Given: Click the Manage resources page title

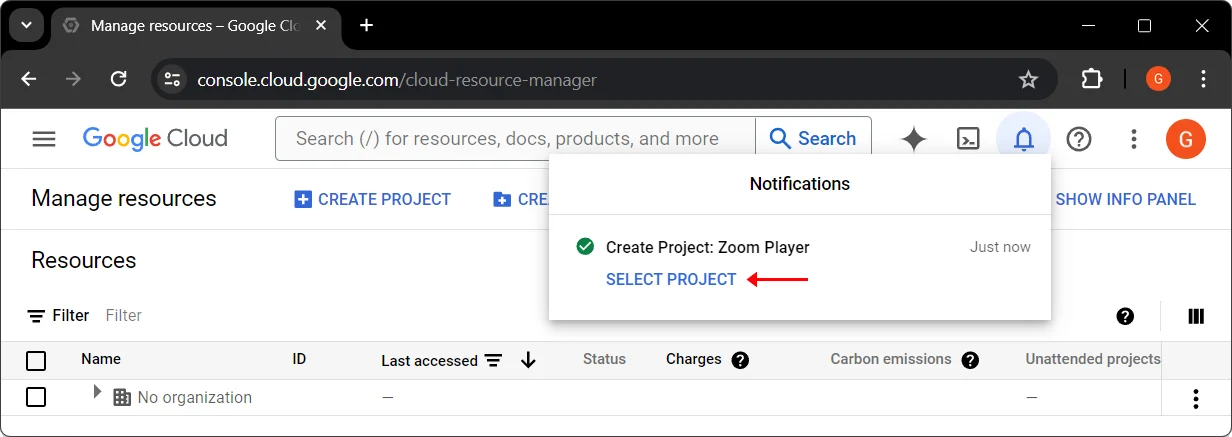Looking at the screenshot, I should [x=124, y=199].
